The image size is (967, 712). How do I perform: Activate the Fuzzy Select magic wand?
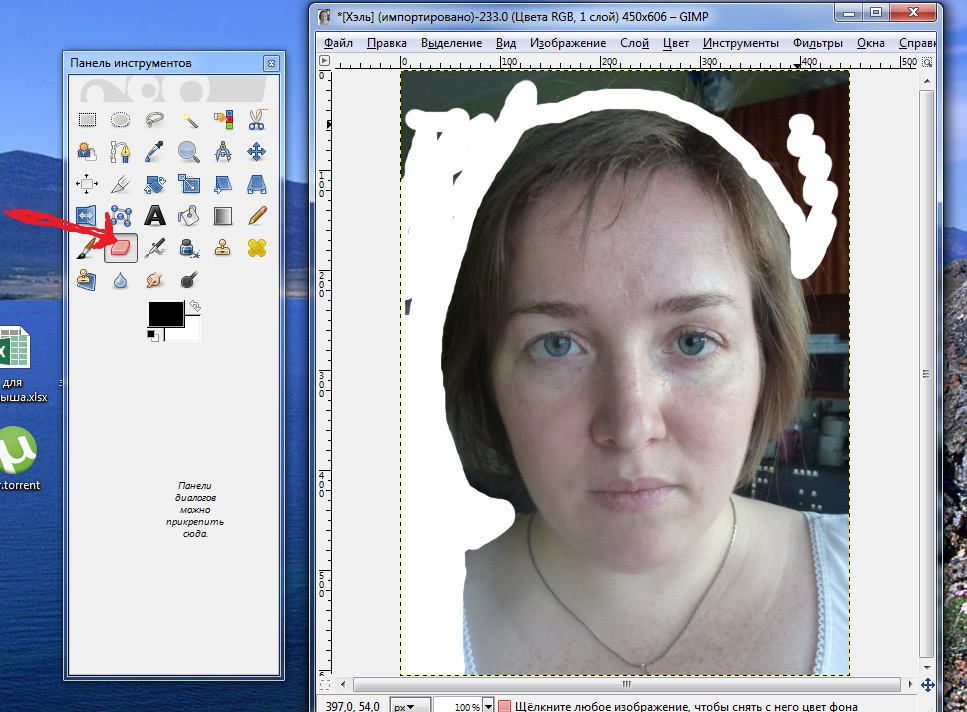coord(189,119)
